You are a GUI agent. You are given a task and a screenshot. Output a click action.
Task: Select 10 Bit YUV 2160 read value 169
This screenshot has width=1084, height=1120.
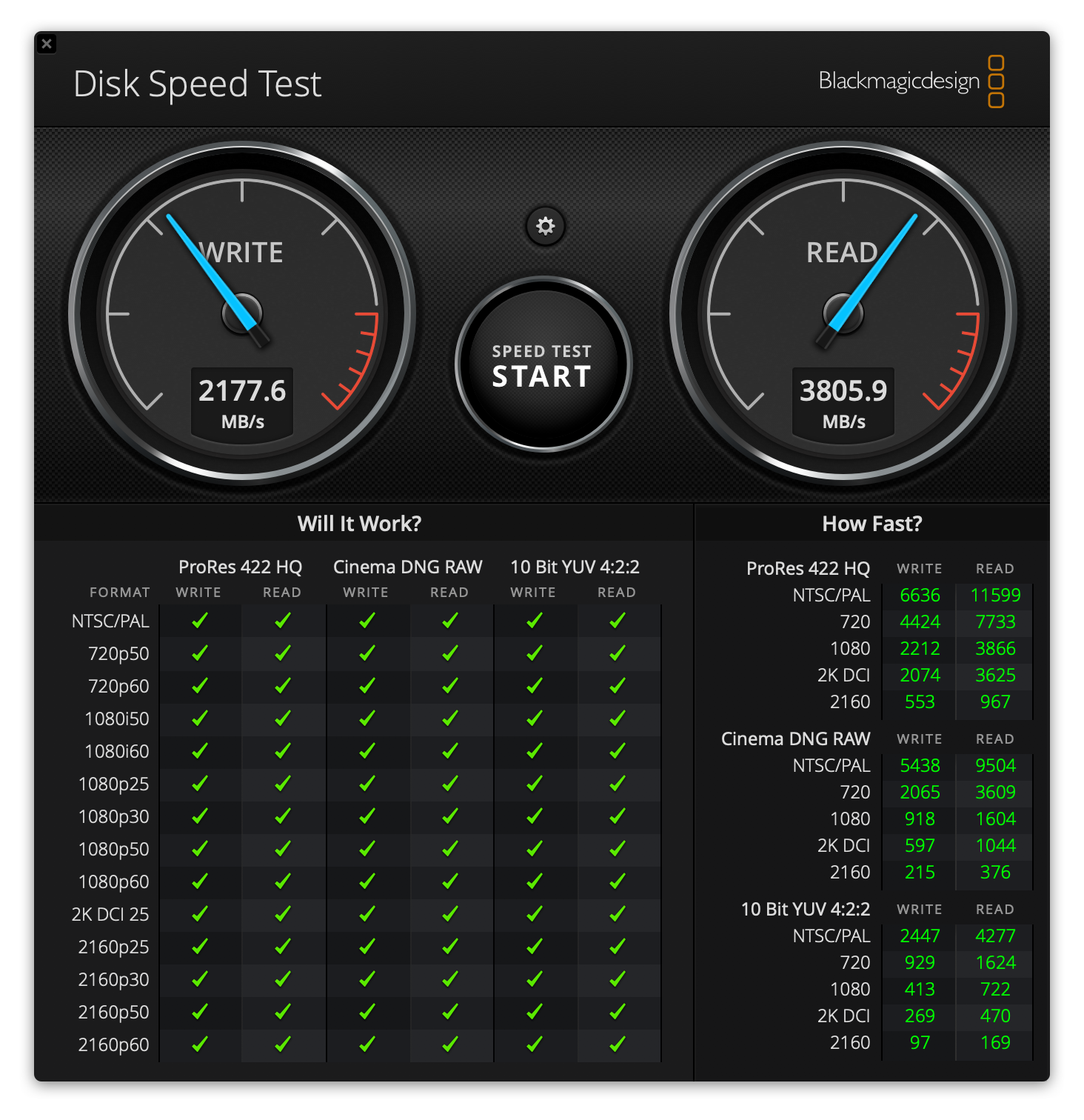pos(995,1042)
